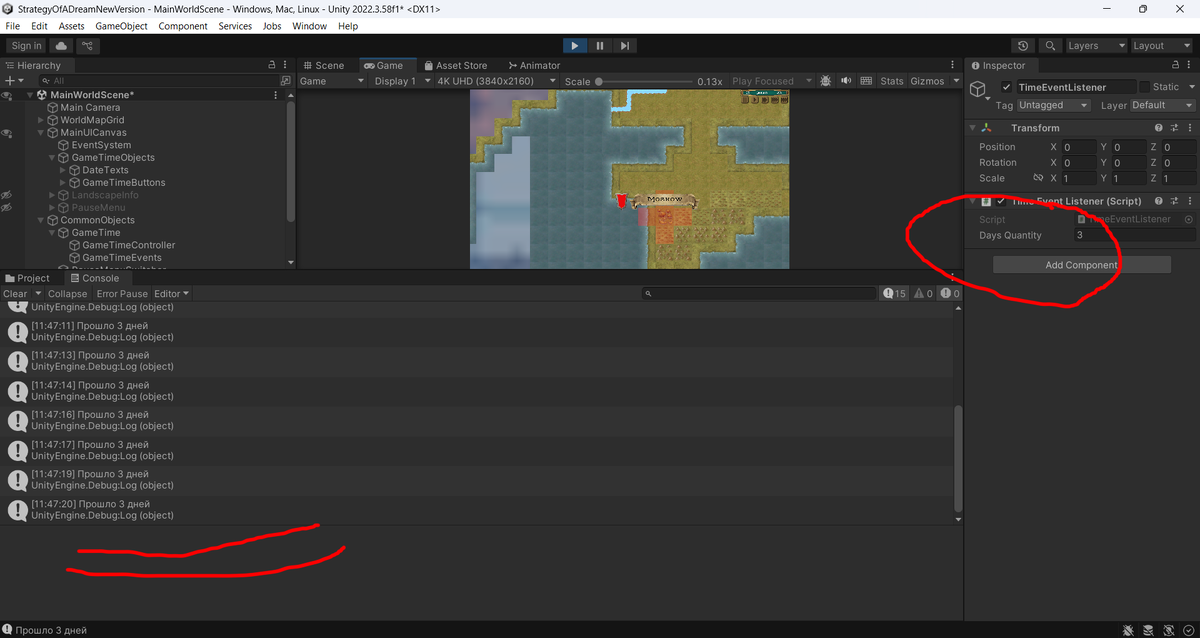Screen dimensions: 1200x638
Task: Collapse the GameTimeObjects tree item
Action: (x=52, y=158)
